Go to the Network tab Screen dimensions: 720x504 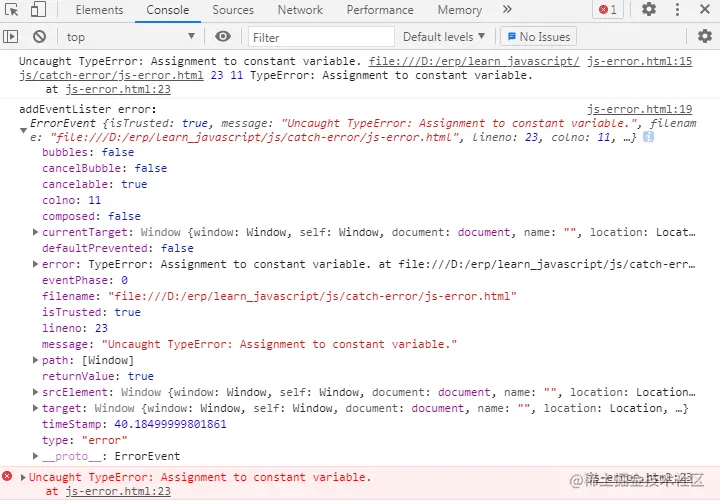click(300, 10)
